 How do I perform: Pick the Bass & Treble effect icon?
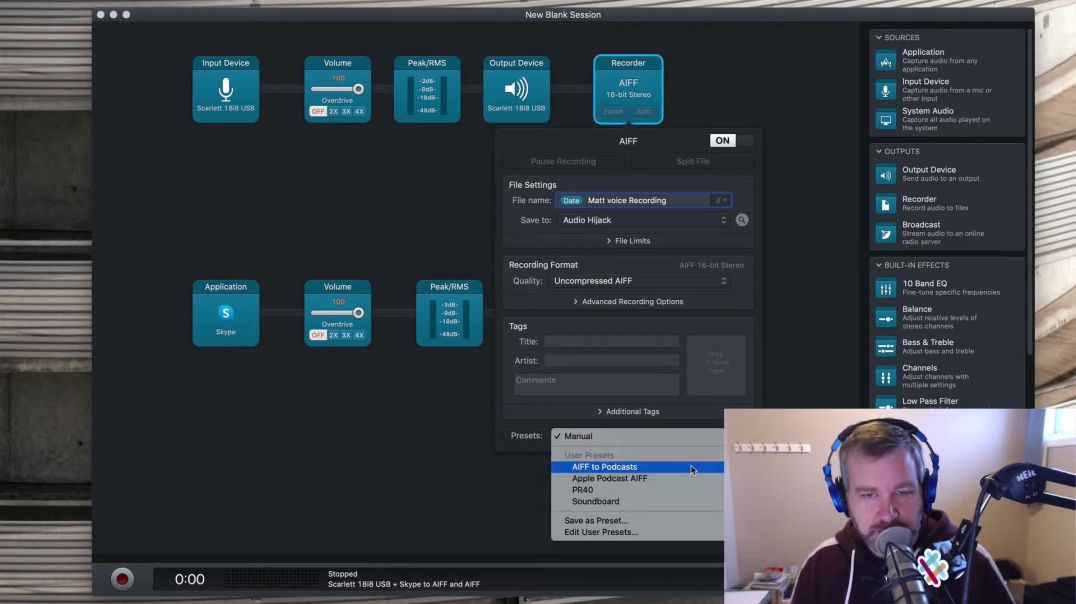(x=885, y=347)
